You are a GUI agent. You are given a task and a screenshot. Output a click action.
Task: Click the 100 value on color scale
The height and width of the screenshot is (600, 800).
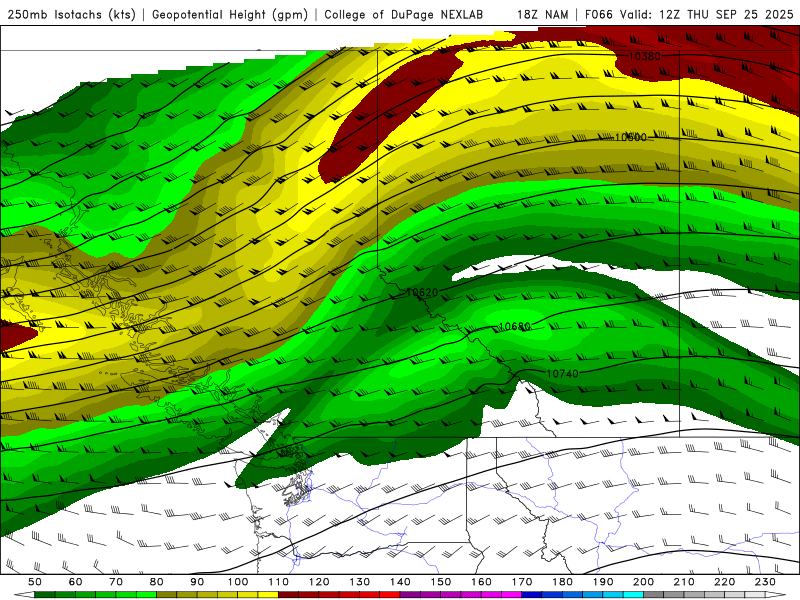[x=238, y=582]
